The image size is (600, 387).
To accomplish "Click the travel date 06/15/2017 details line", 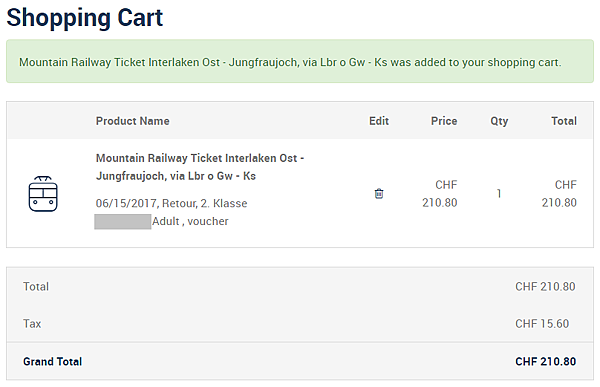I will (171, 203).
